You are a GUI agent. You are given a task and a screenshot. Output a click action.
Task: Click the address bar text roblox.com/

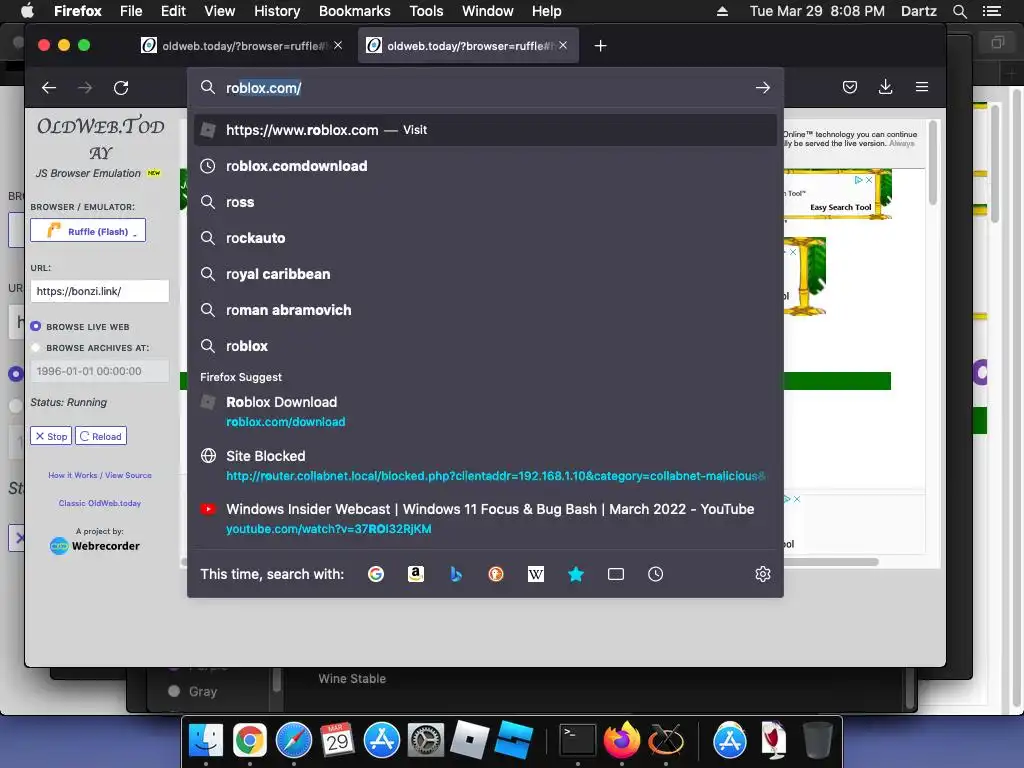pyautogui.click(x=263, y=88)
